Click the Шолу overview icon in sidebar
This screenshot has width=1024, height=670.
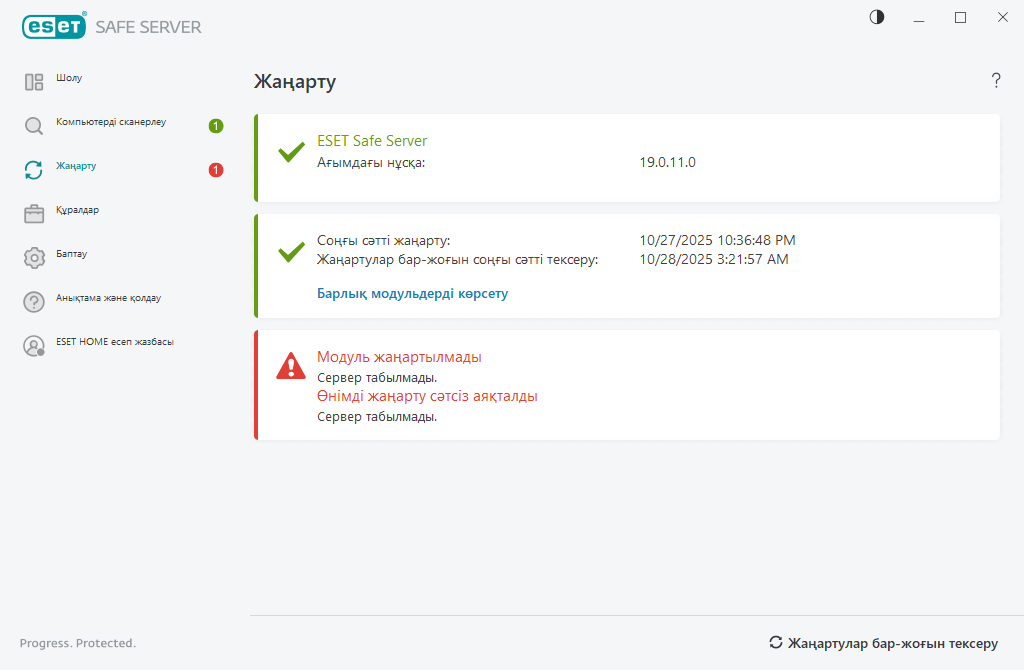(34, 82)
